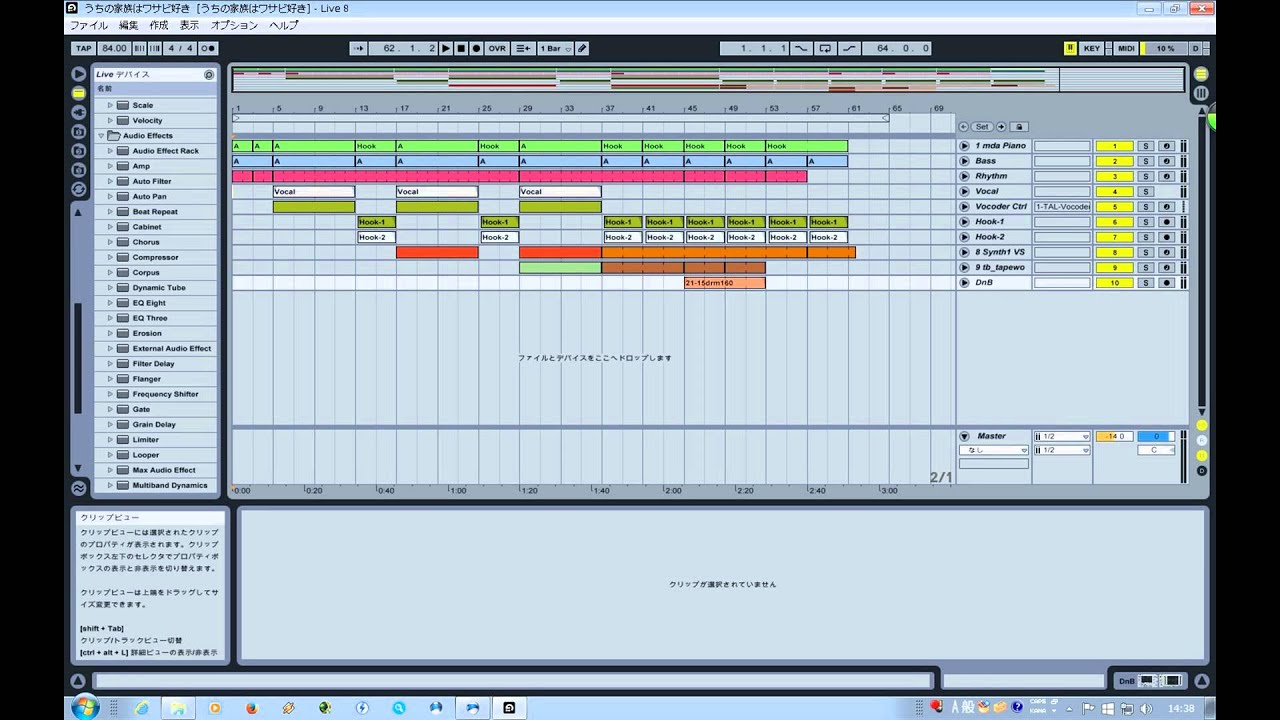
Task: Toggle the Punch-Out switch
Action: [x=849, y=48]
